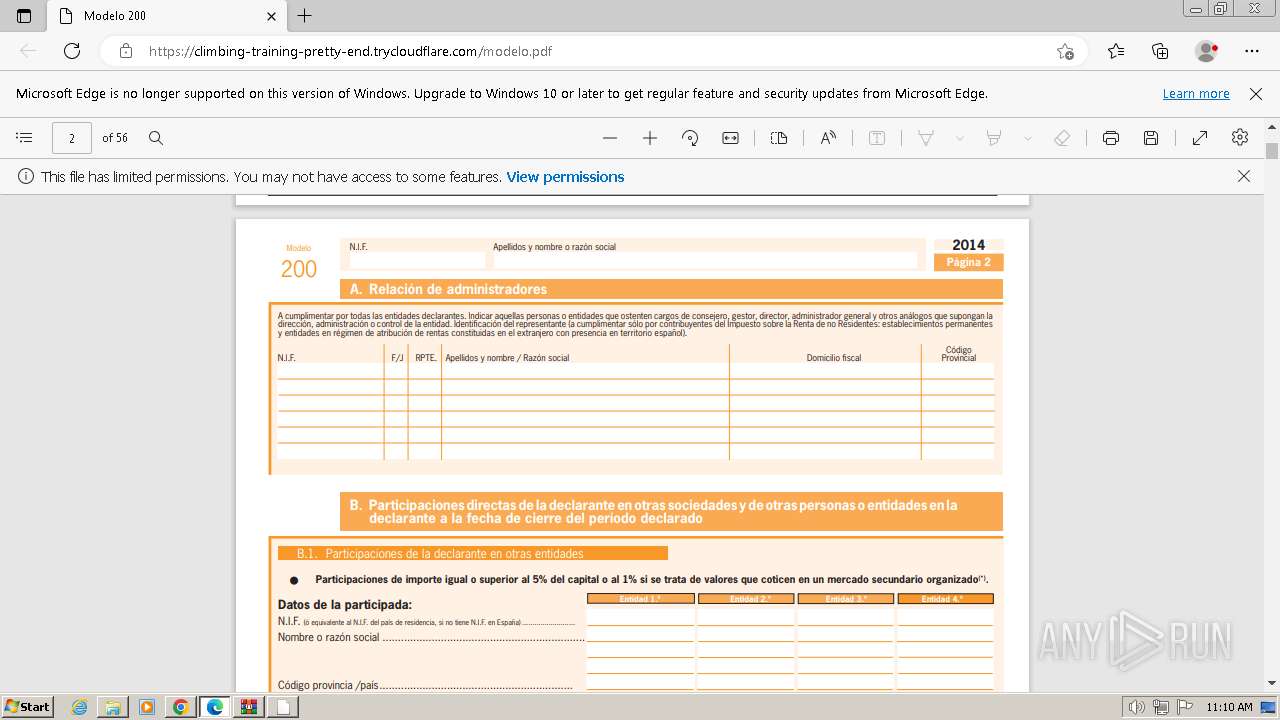1280x720 pixels.
Task: Open a new browser tab
Action: [305, 16]
